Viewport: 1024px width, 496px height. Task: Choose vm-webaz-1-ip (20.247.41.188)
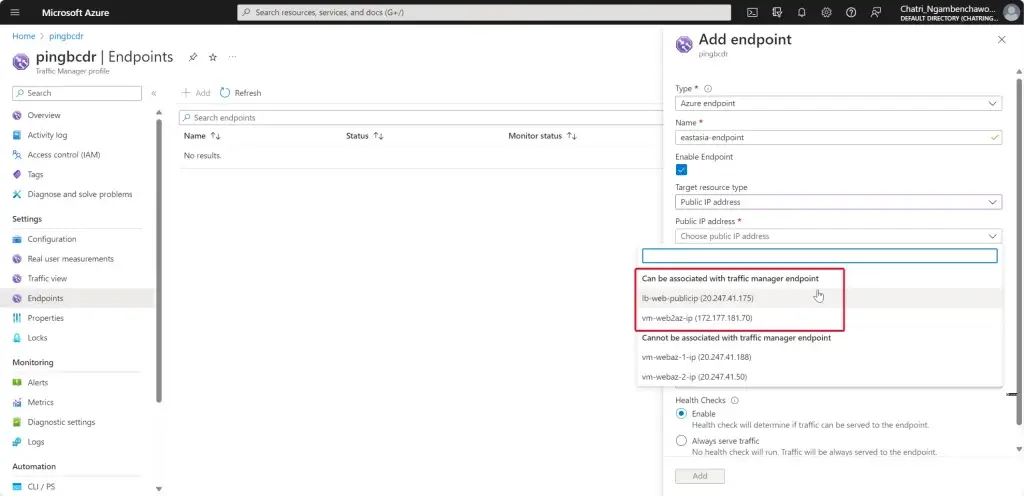coord(820,358)
